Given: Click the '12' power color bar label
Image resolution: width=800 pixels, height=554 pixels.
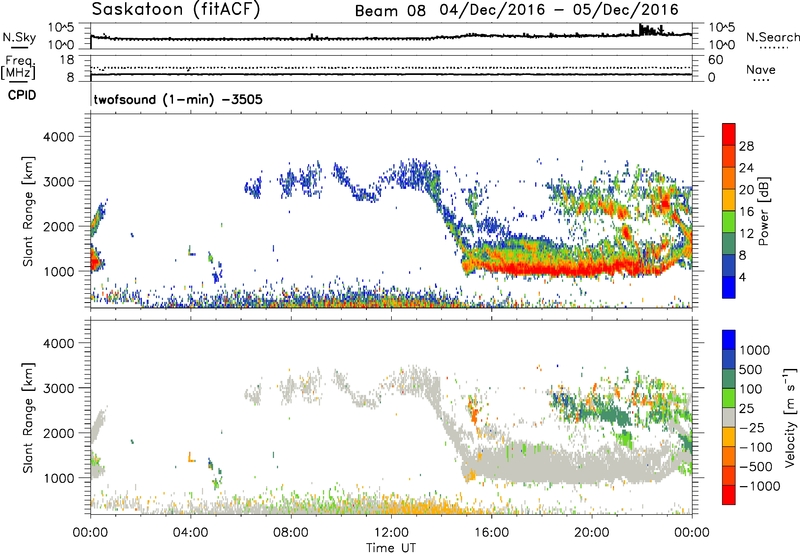Looking at the screenshot, I should [x=746, y=234].
